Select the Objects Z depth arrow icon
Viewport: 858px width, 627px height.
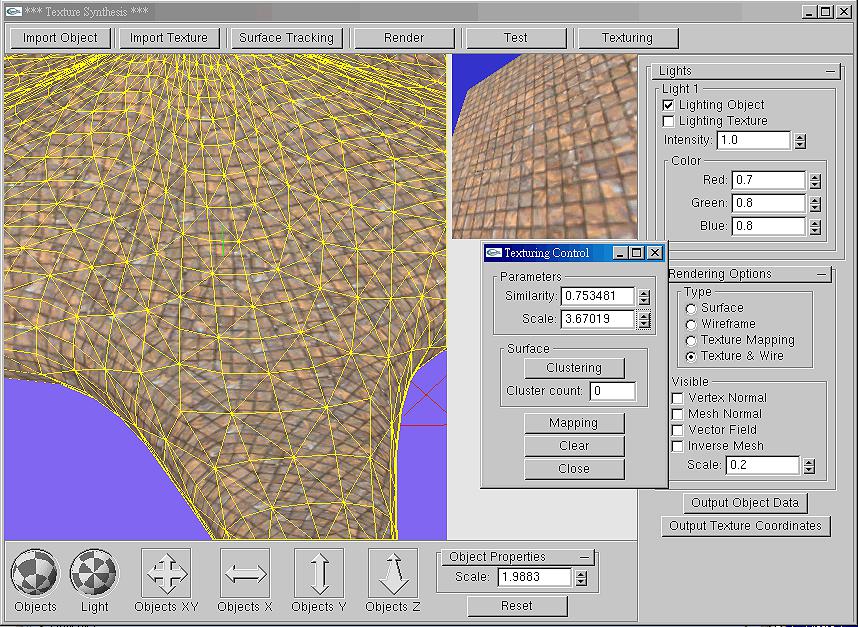(392, 574)
